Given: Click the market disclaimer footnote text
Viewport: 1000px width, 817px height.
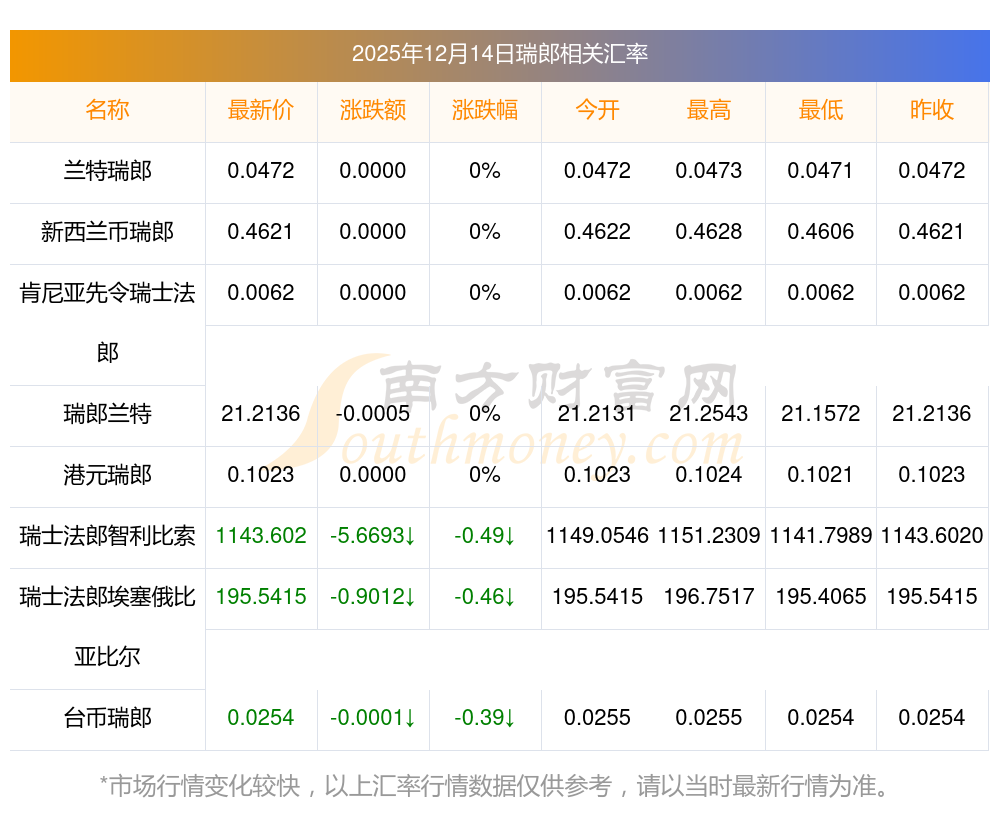Looking at the screenshot, I should click(x=495, y=786).
